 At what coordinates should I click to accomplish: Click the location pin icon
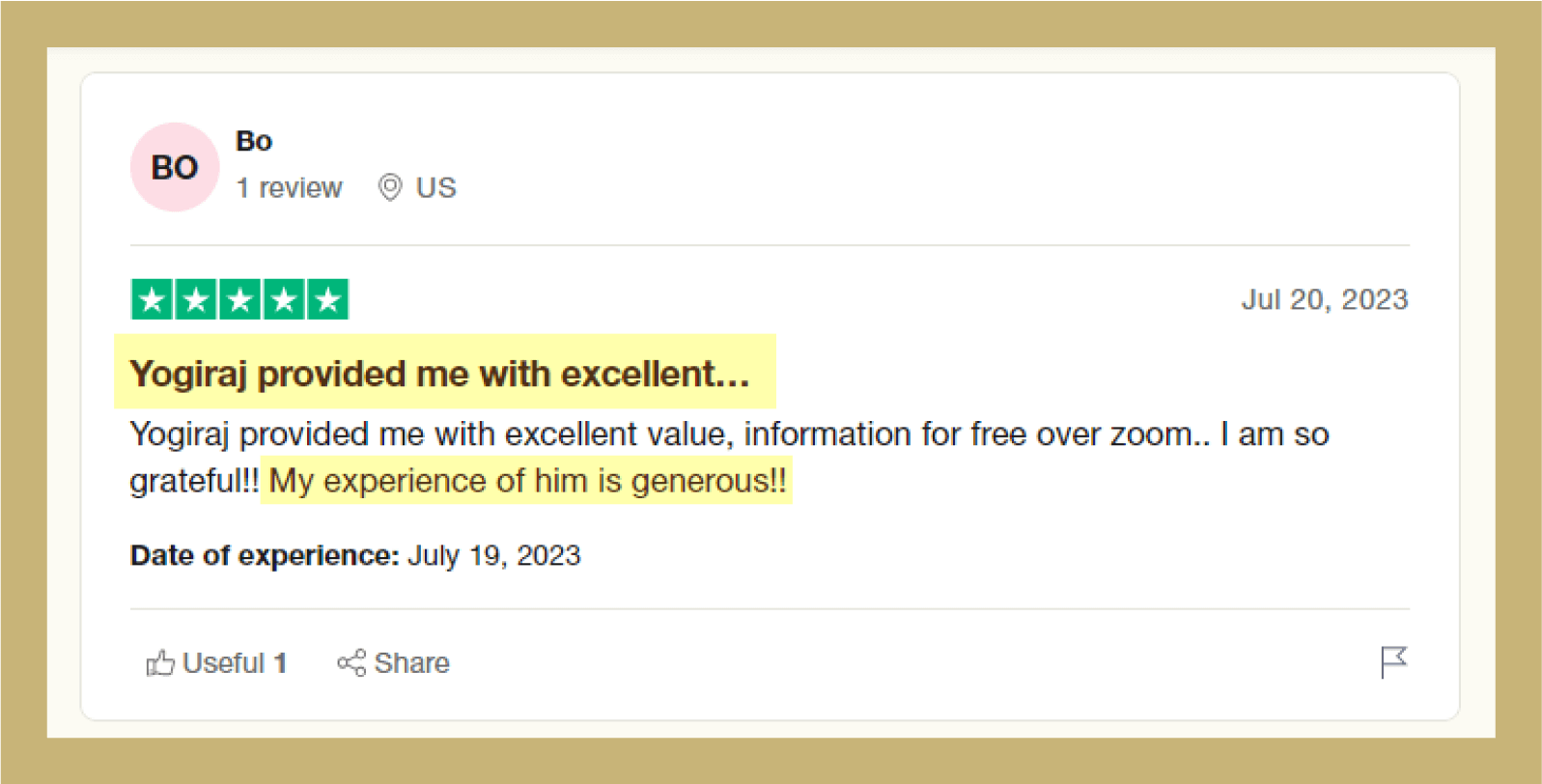pyautogui.click(x=390, y=187)
